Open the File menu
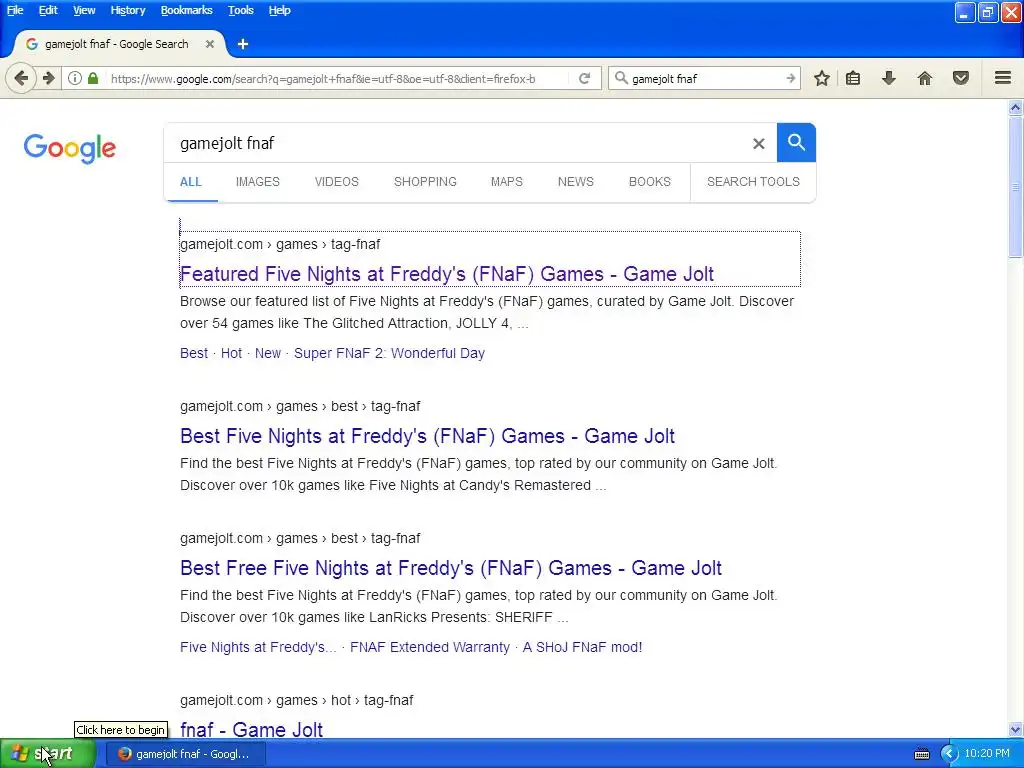1024x768 pixels. pos(15,10)
